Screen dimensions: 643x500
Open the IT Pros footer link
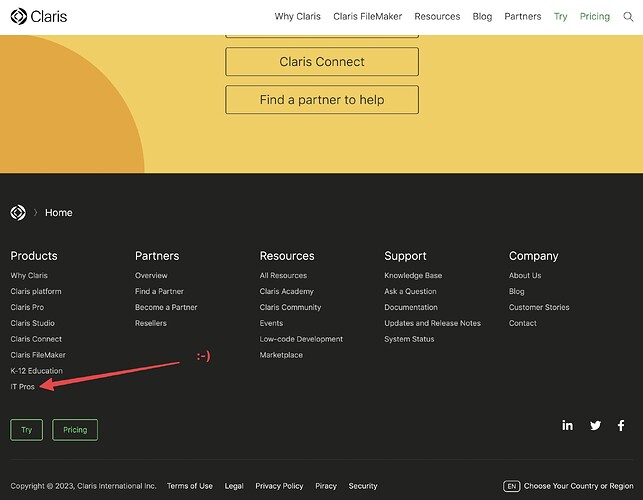(23, 387)
